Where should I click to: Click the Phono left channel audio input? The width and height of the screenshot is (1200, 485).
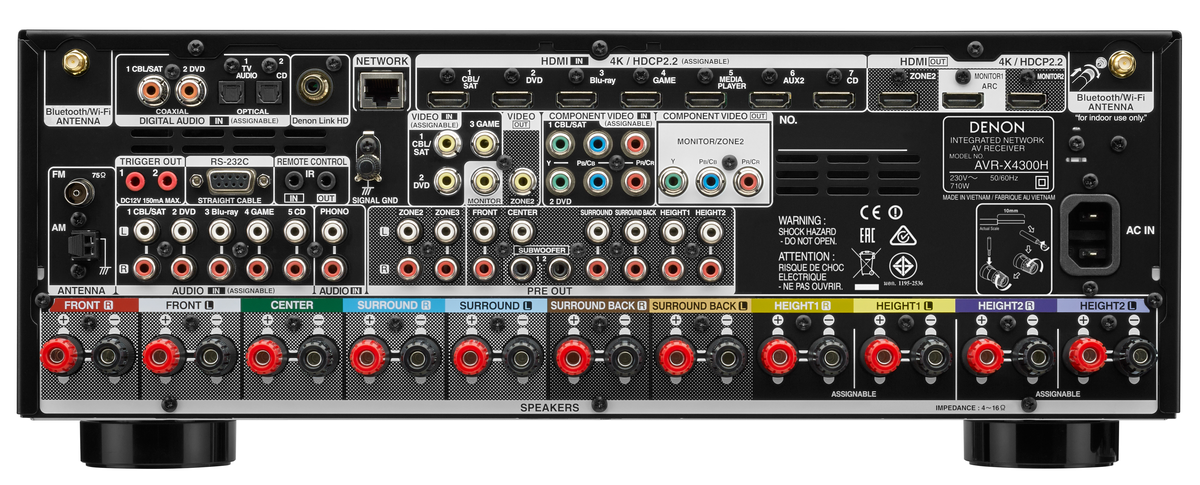coord(333,231)
